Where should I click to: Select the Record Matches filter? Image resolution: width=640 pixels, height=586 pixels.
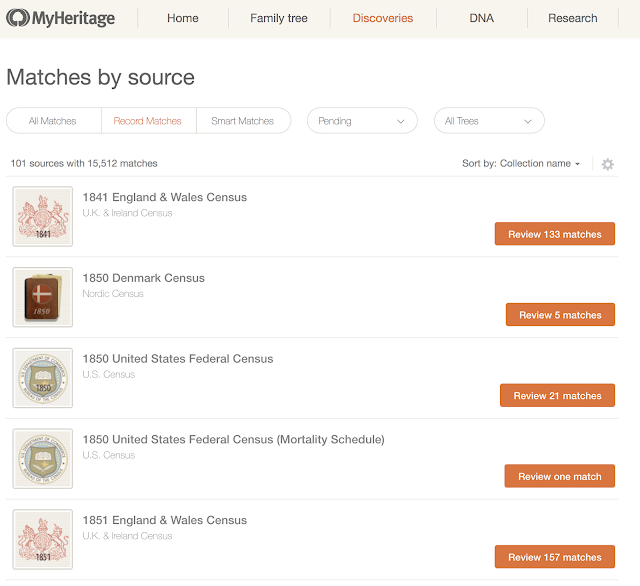148,121
